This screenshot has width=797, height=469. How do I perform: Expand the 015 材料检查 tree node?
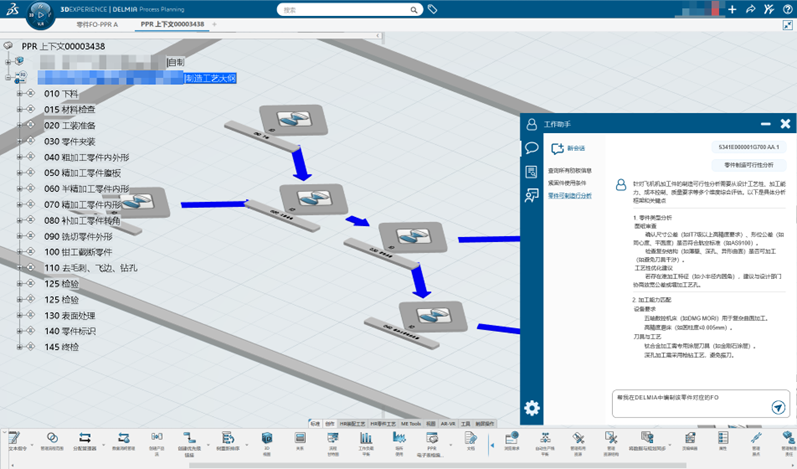[19, 109]
